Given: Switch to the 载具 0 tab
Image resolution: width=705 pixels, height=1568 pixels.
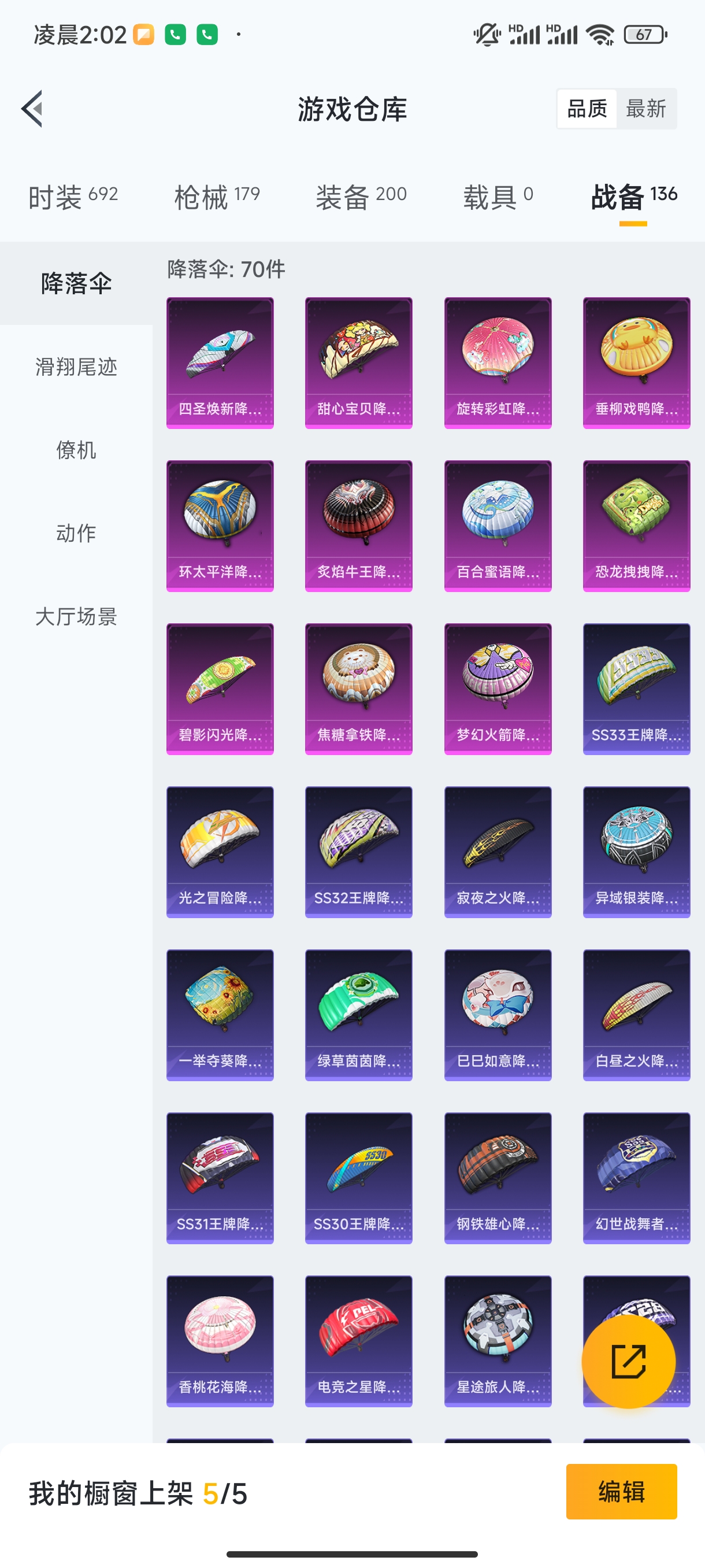Looking at the screenshot, I should tap(498, 197).
